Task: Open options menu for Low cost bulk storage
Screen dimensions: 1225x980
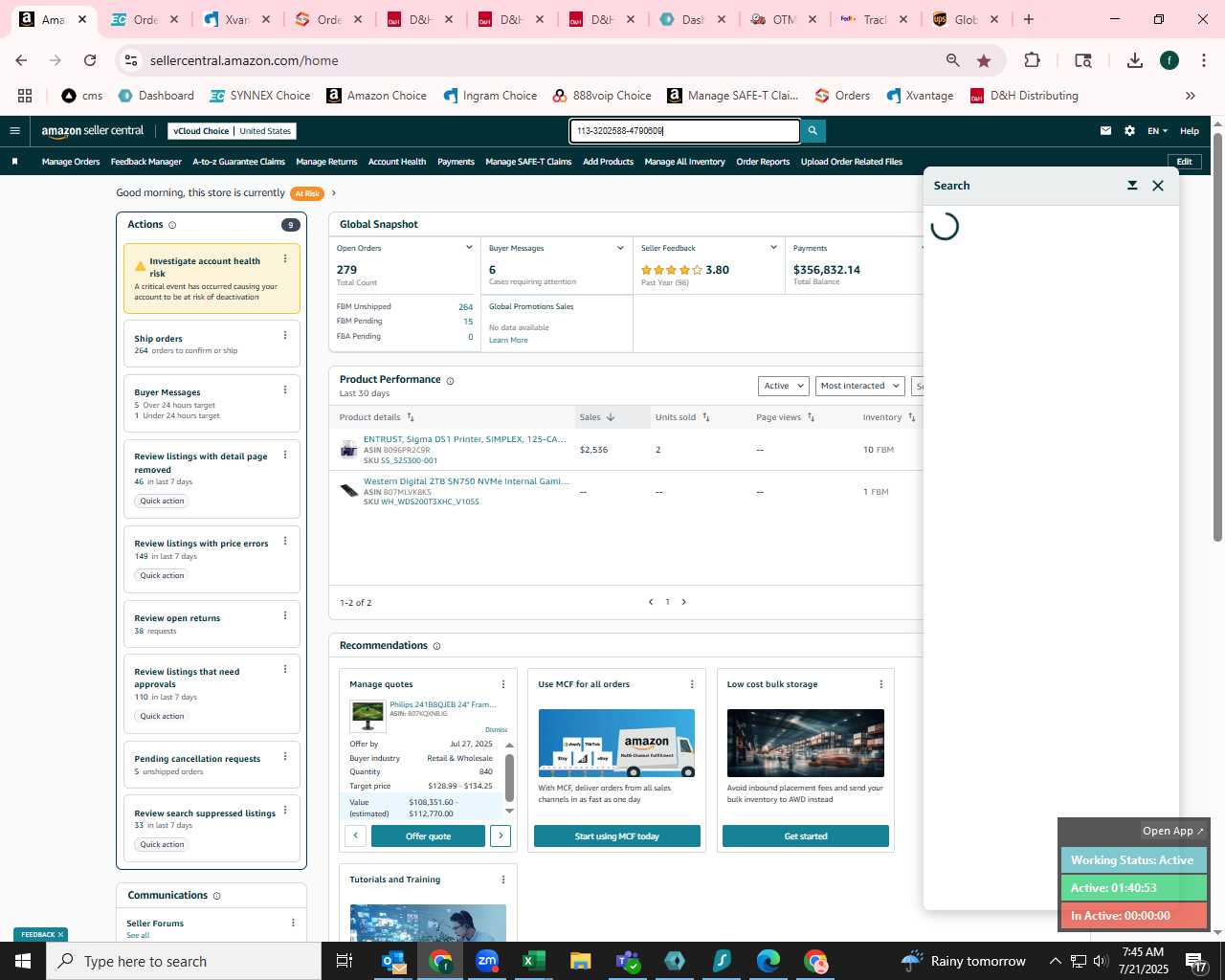Action: [881, 684]
